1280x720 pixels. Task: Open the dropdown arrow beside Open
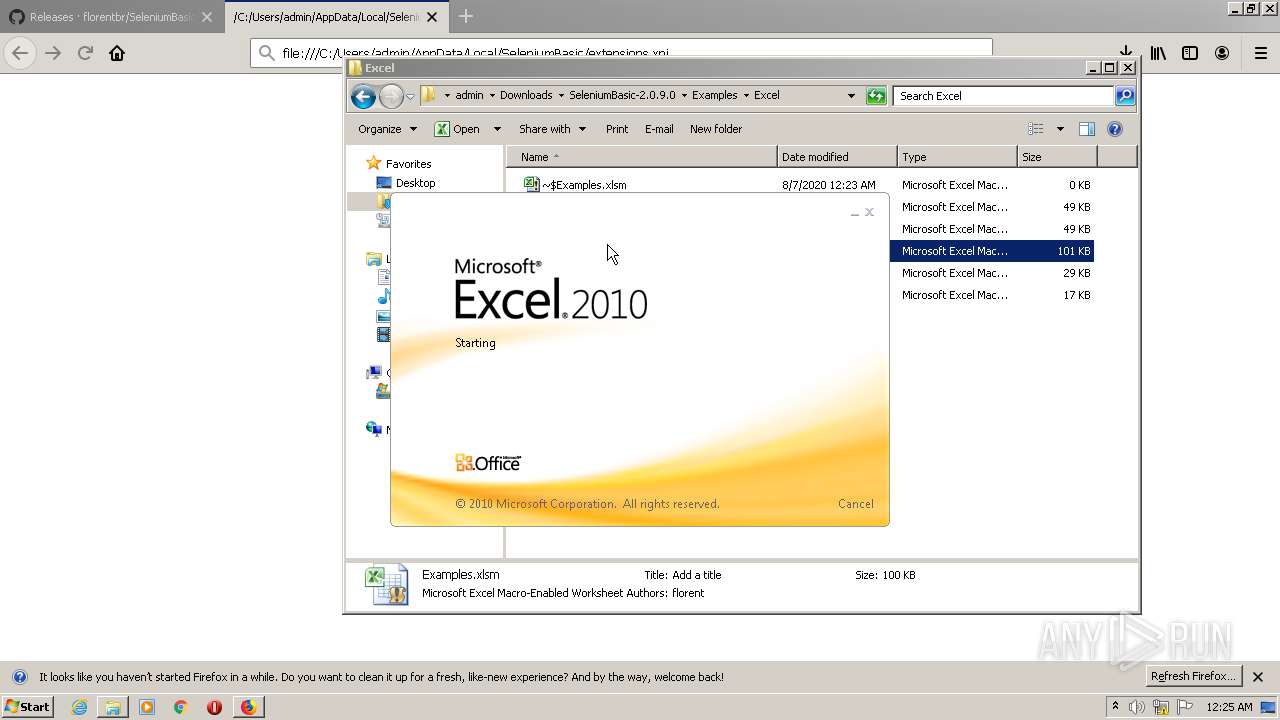point(497,129)
